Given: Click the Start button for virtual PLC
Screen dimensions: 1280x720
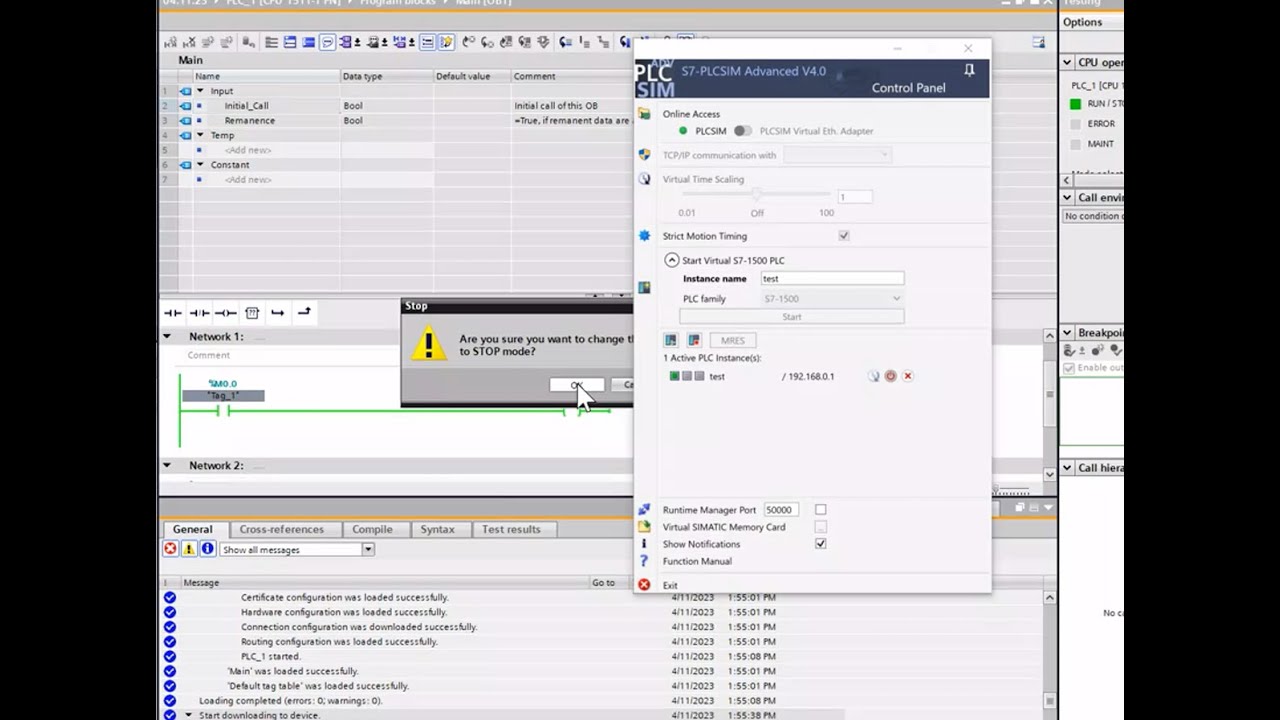Looking at the screenshot, I should click(791, 317).
